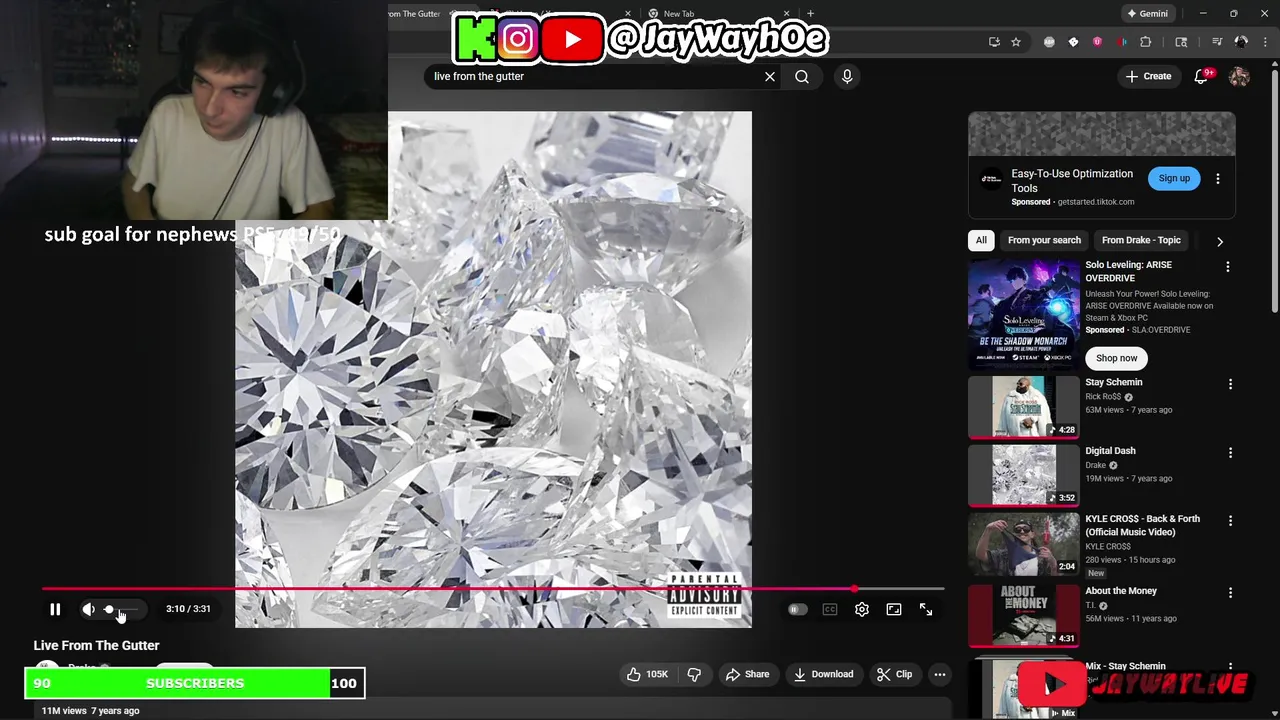Close the New Tab tab

pyautogui.click(x=786, y=14)
